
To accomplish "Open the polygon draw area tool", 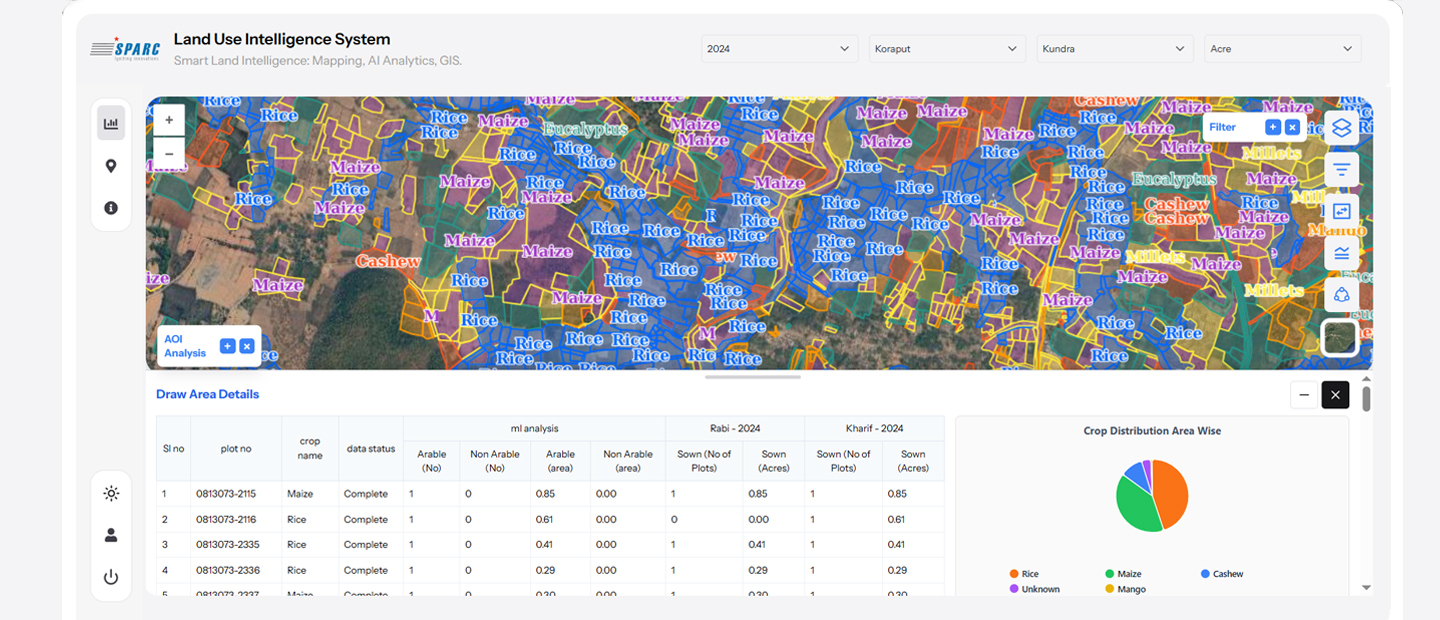I will (1341, 295).
